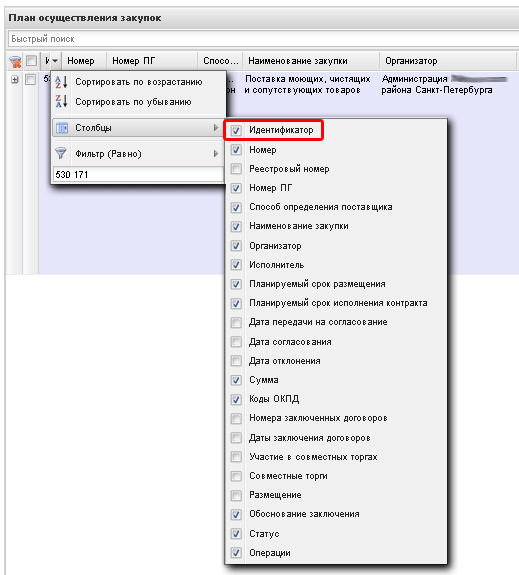Screen dimensions: 519x575
Task: Toggle select-all checkbox in table header
Action: point(32,61)
